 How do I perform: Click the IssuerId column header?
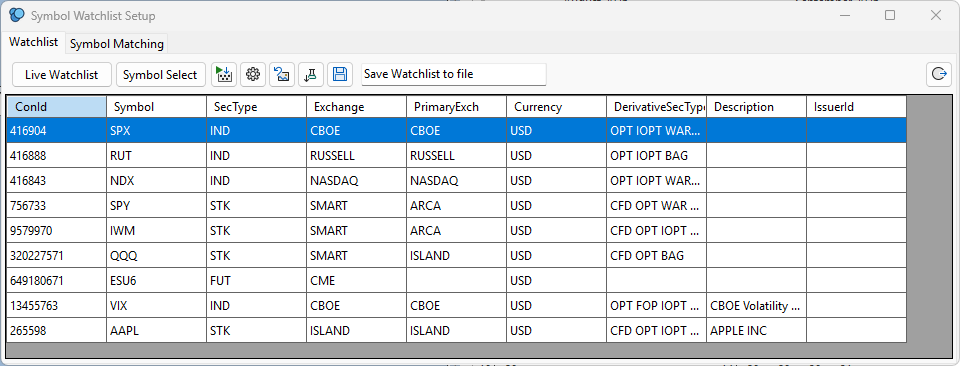(x=857, y=107)
